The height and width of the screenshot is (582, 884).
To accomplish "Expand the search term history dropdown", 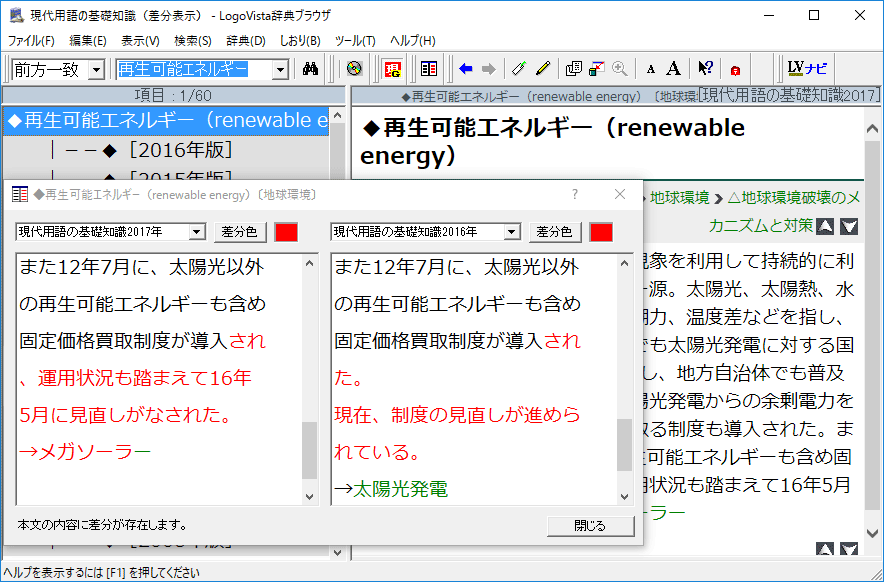I will (280, 70).
